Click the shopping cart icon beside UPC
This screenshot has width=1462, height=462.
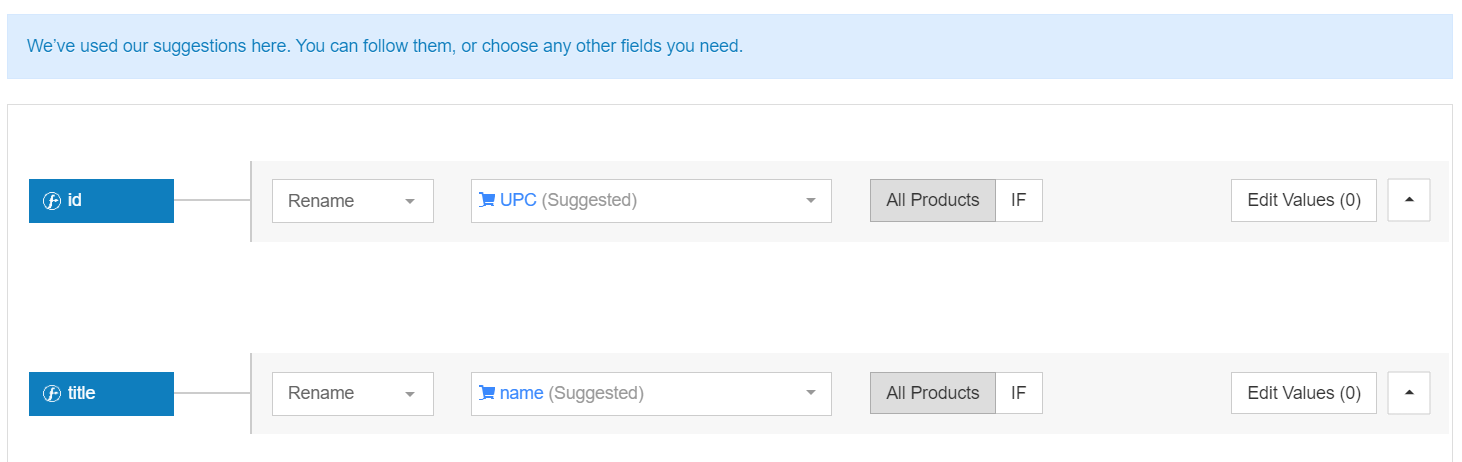487,200
